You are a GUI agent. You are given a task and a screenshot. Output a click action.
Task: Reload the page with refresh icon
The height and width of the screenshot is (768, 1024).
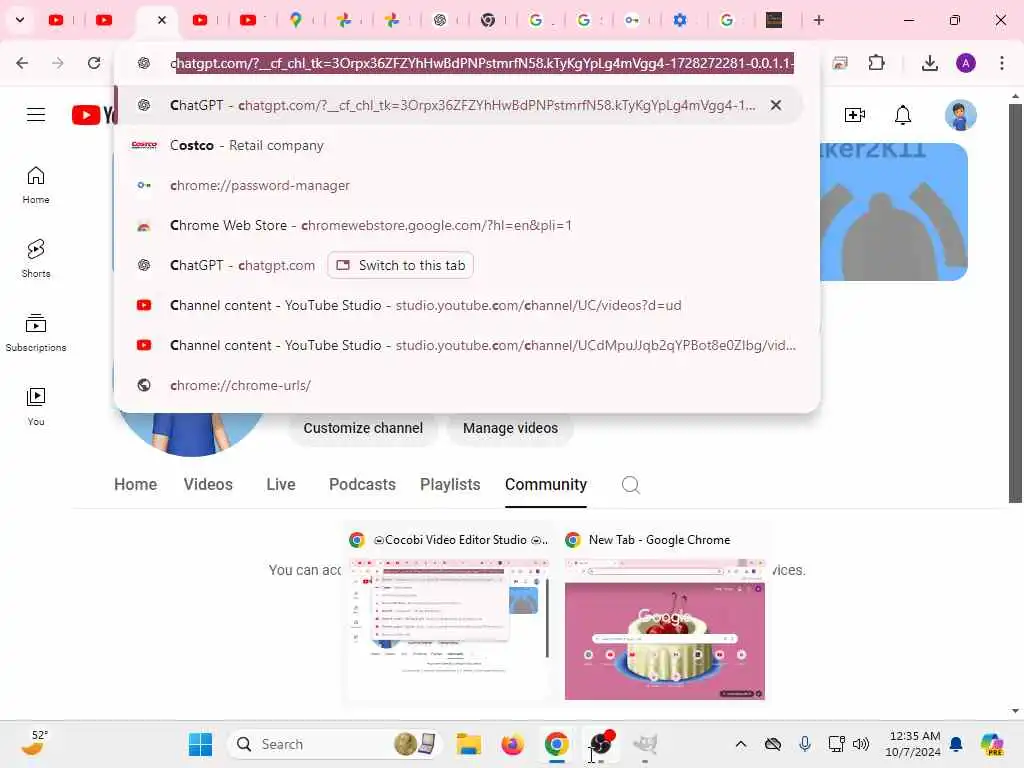click(94, 63)
